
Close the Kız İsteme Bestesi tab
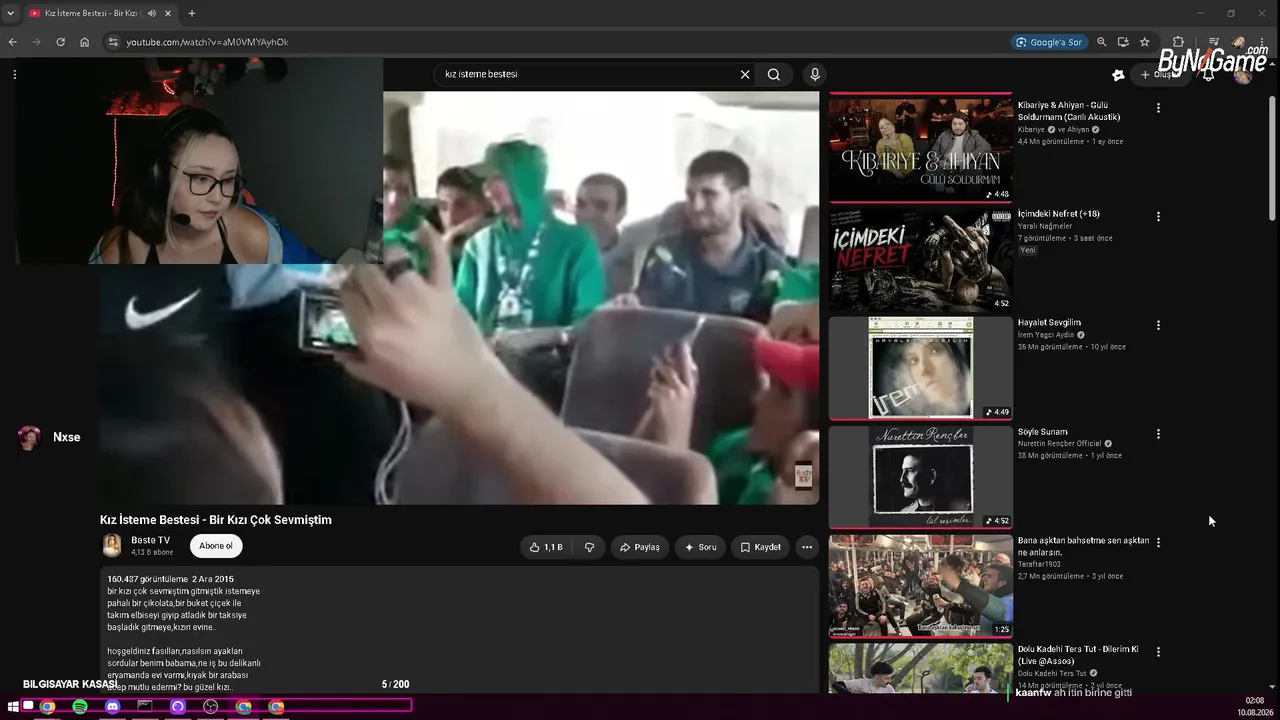(x=166, y=13)
